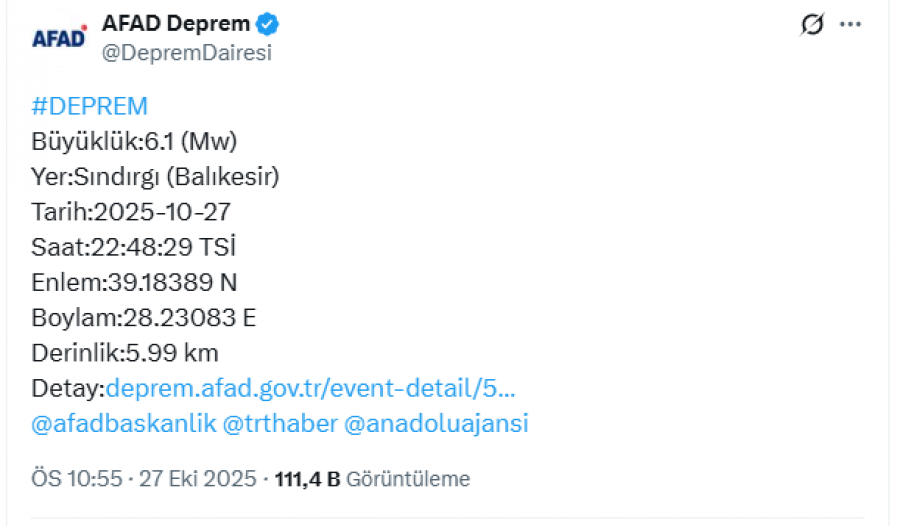Click the Enlem:39.18389 N text line
Viewport: 900px width, 526px height.
[x=134, y=282]
